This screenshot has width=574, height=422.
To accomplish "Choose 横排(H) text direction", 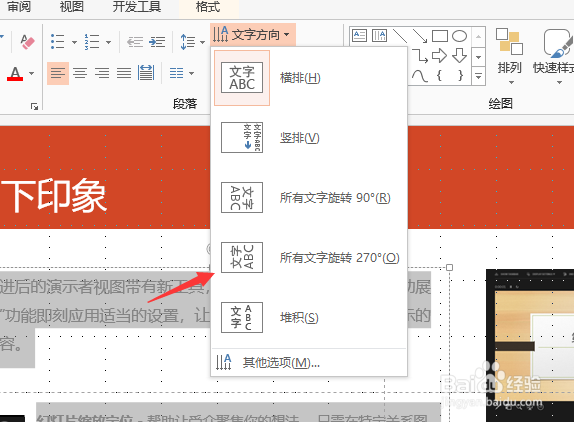I will [309, 78].
